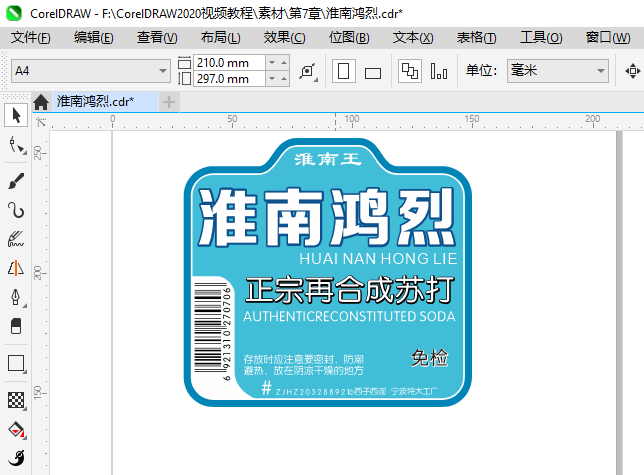This screenshot has width=644, height=475.
Task: Click the 存放时应注意要密封 storage text
Action: (304, 365)
